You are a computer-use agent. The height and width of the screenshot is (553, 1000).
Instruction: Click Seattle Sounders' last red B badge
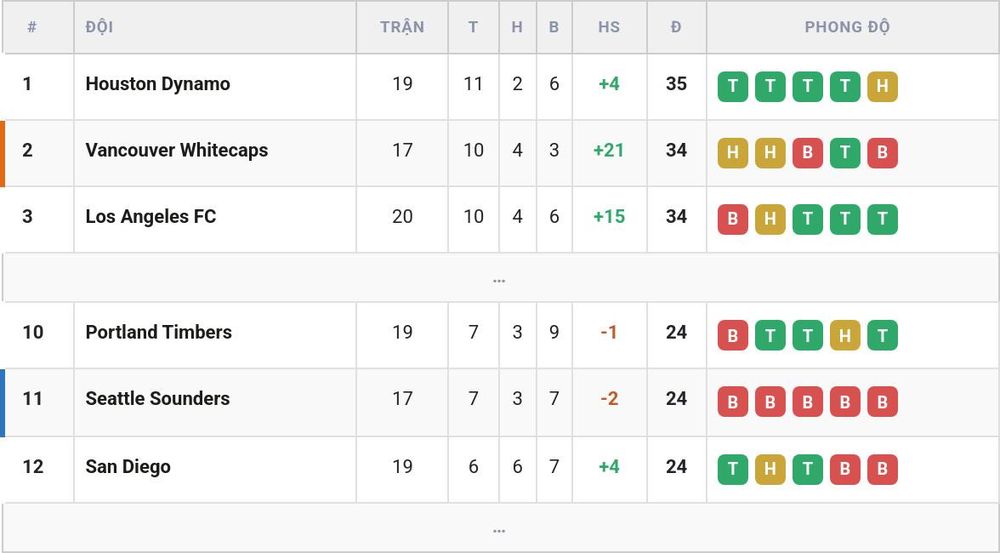[882, 401]
